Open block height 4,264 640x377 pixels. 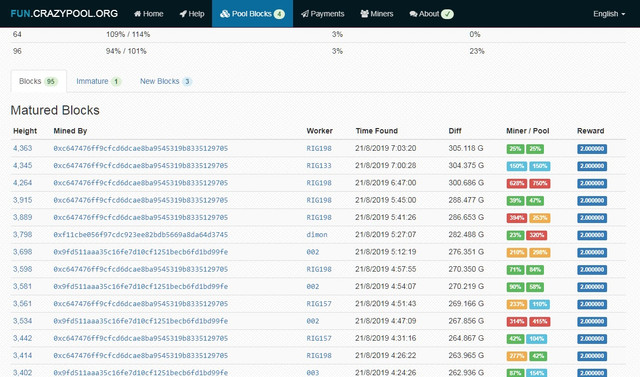tap(22, 183)
